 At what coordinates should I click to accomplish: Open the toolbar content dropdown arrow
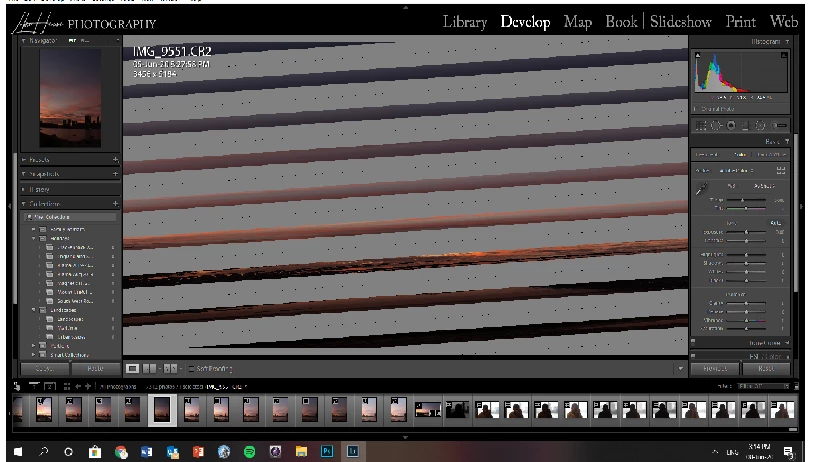680,368
